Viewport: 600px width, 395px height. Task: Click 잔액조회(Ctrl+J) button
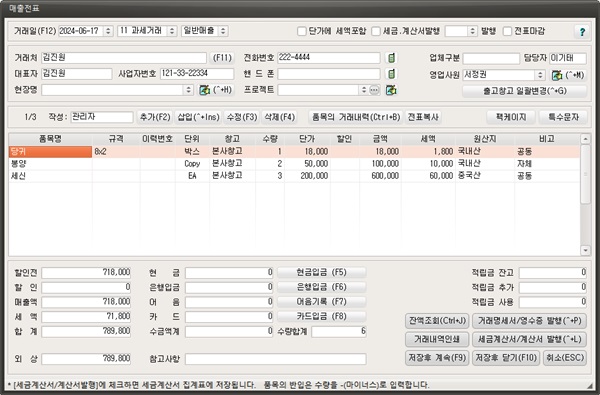pyautogui.click(x=437, y=321)
